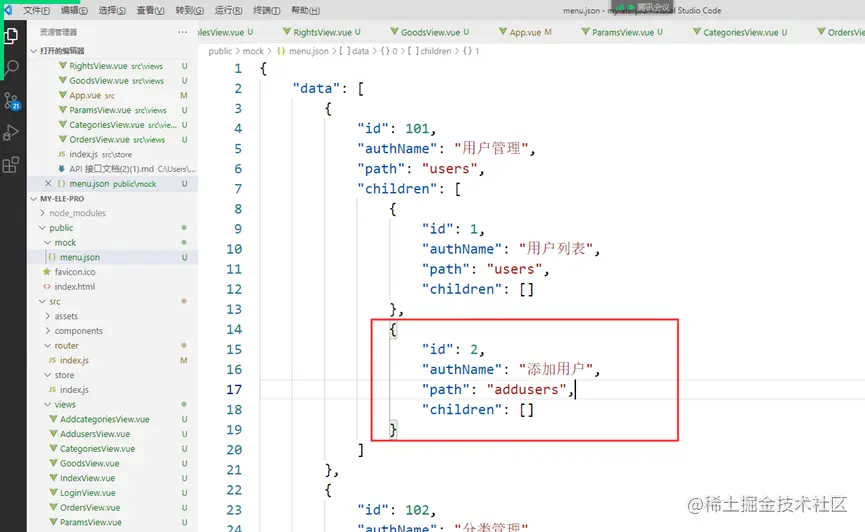Viewport: 865px width, 532px height.
Task: Expand the components folder
Action: (78, 331)
